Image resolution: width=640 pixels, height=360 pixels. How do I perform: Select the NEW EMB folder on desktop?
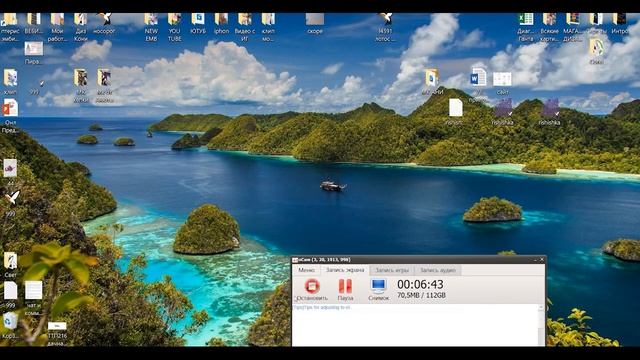tap(151, 27)
